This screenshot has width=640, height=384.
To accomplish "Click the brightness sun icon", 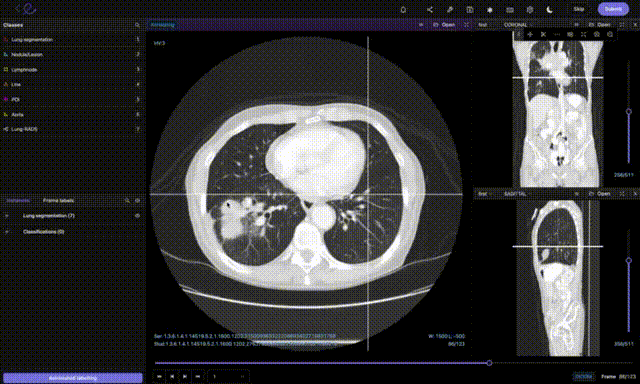I will [x=490, y=9].
